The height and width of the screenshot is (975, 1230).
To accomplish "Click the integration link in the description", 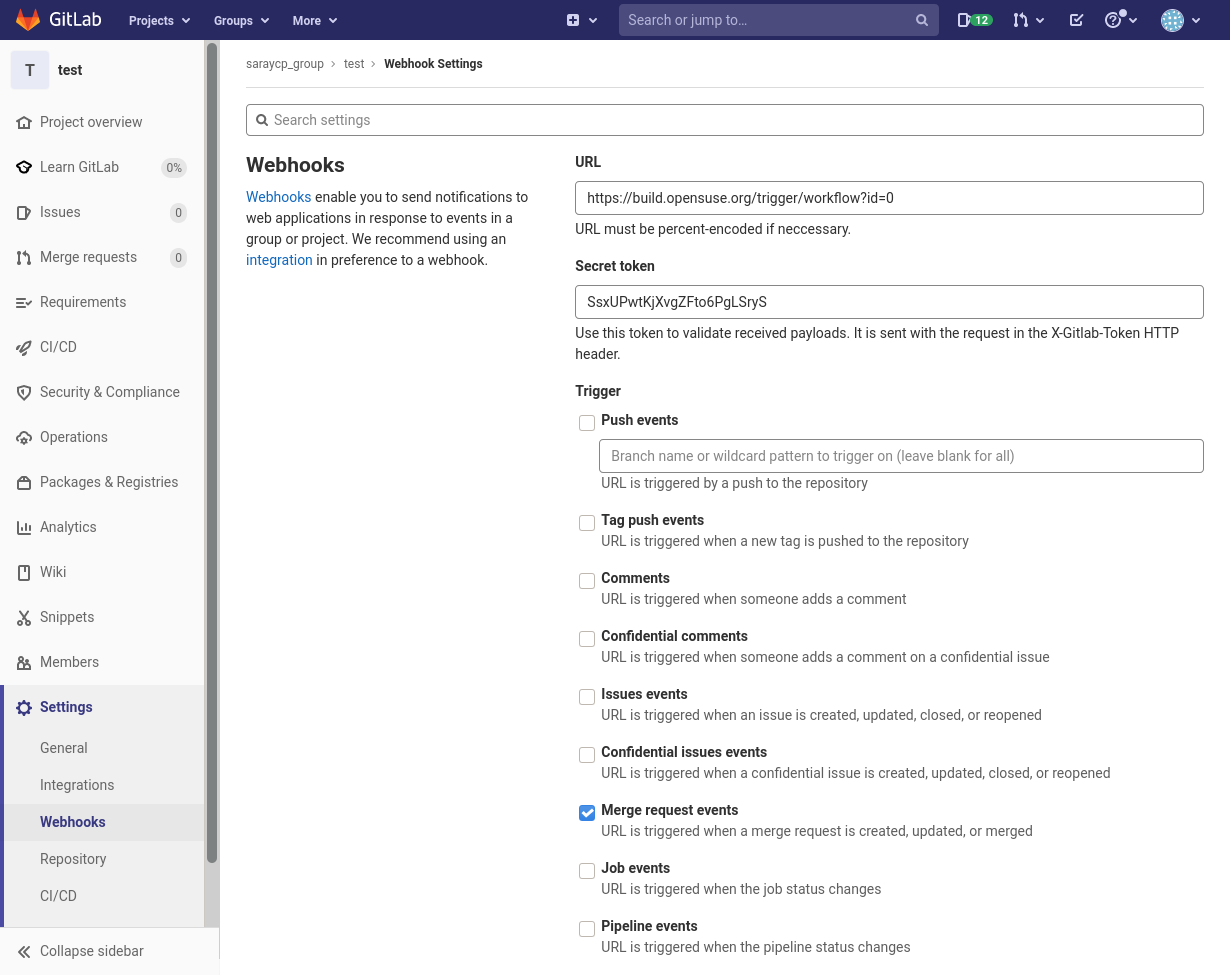I will (x=279, y=260).
